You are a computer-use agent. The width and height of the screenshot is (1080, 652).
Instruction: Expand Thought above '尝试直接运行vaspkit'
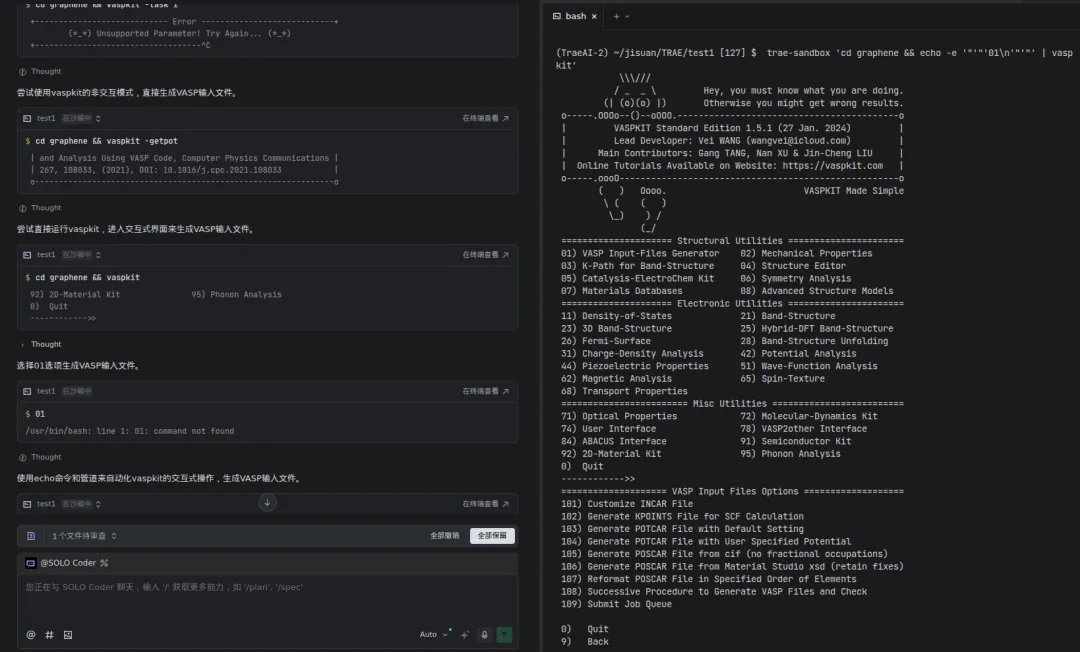[40, 208]
